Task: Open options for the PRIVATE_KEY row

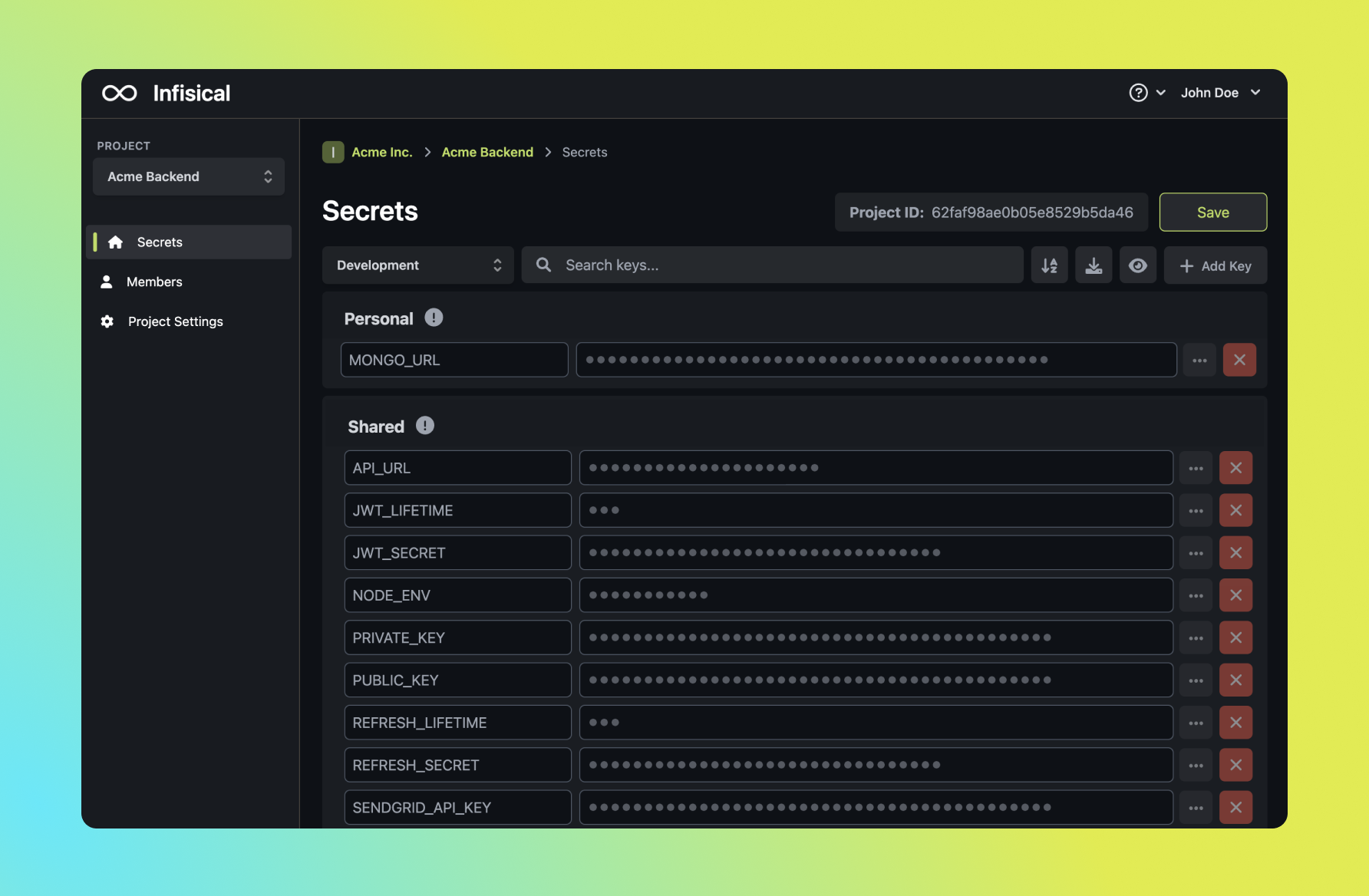Action: point(1196,638)
